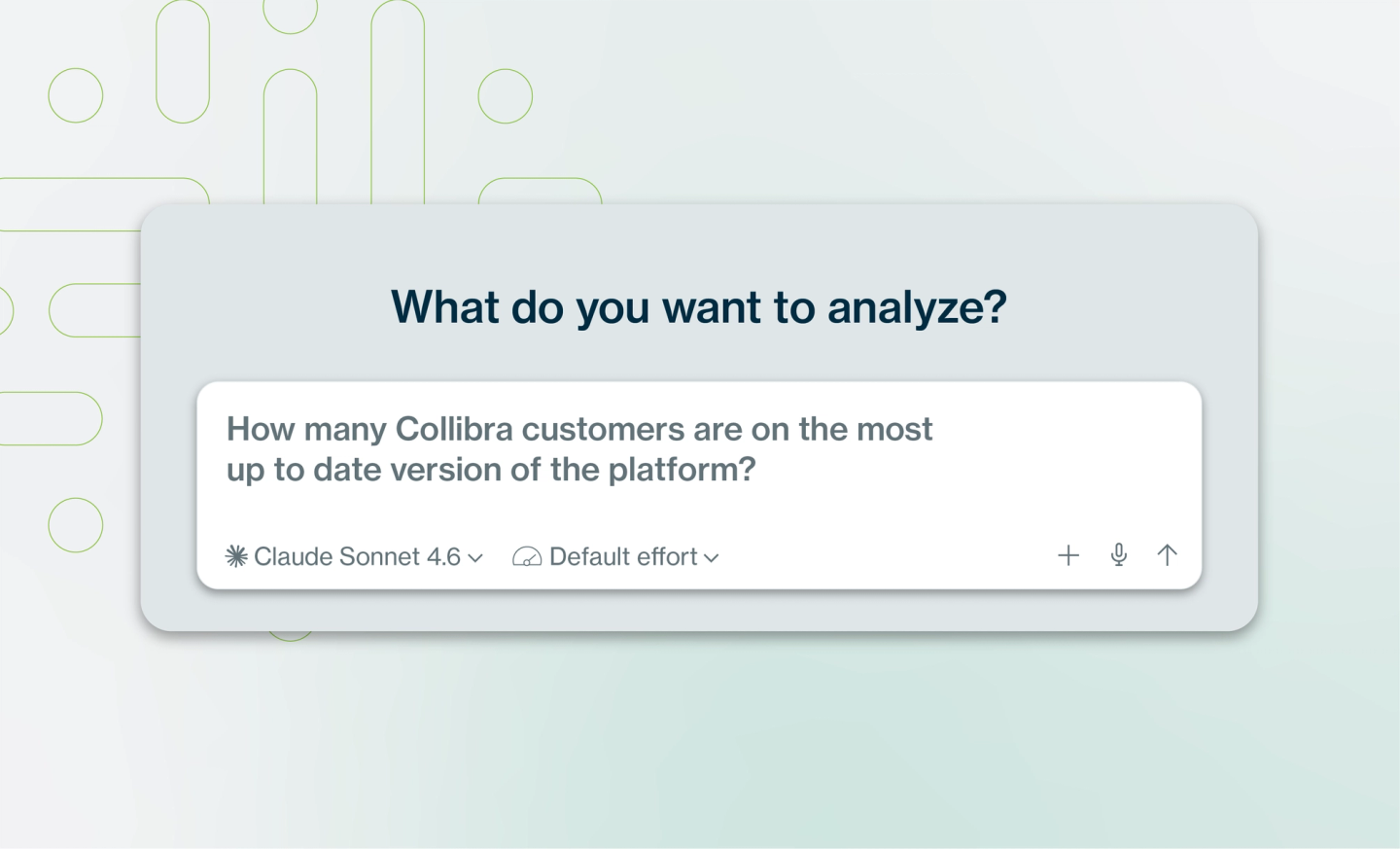
Task: Expand the chevron next to Default effort
Action: pyautogui.click(x=712, y=558)
